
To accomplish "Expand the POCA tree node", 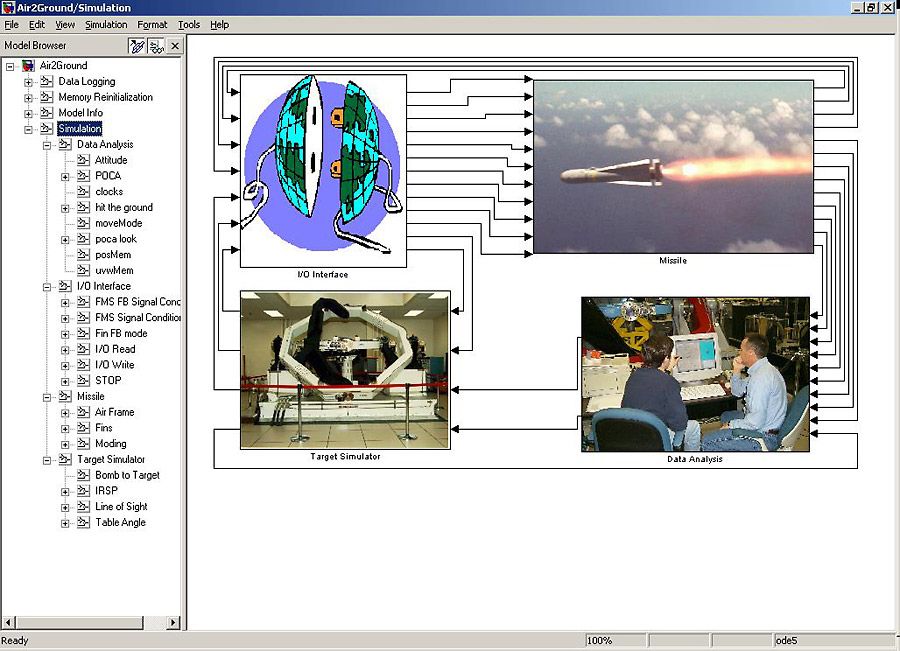I will (x=65, y=177).
